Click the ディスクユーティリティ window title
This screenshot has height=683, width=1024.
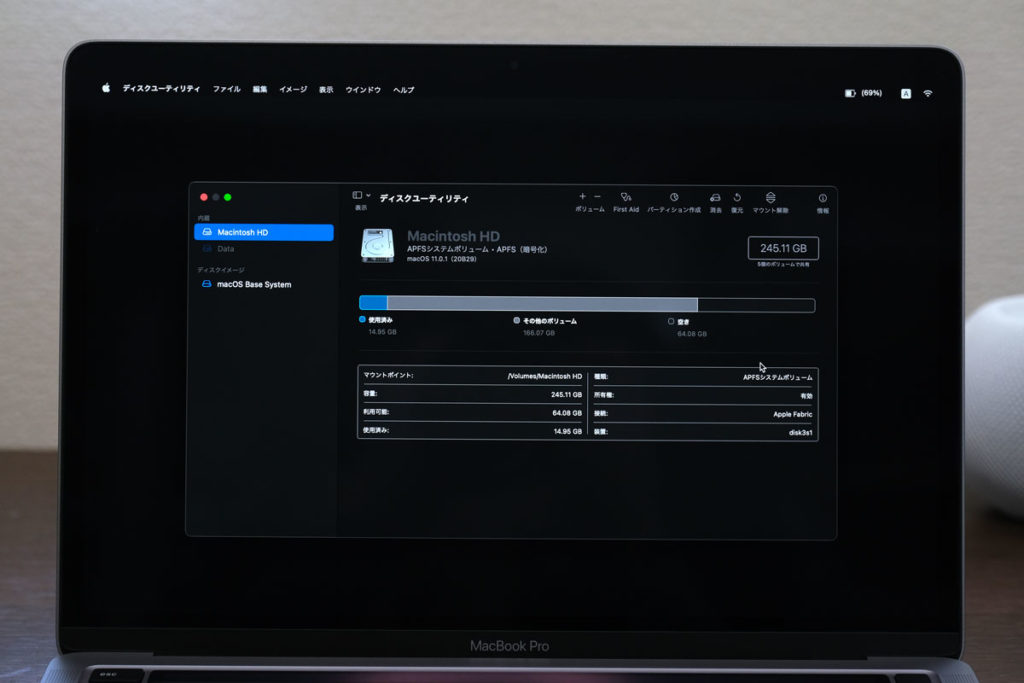(x=424, y=199)
